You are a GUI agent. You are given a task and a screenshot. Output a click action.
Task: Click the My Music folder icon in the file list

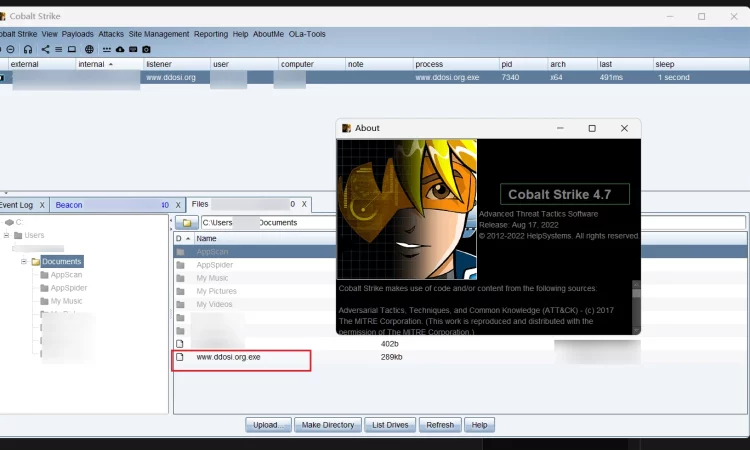point(180,278)
